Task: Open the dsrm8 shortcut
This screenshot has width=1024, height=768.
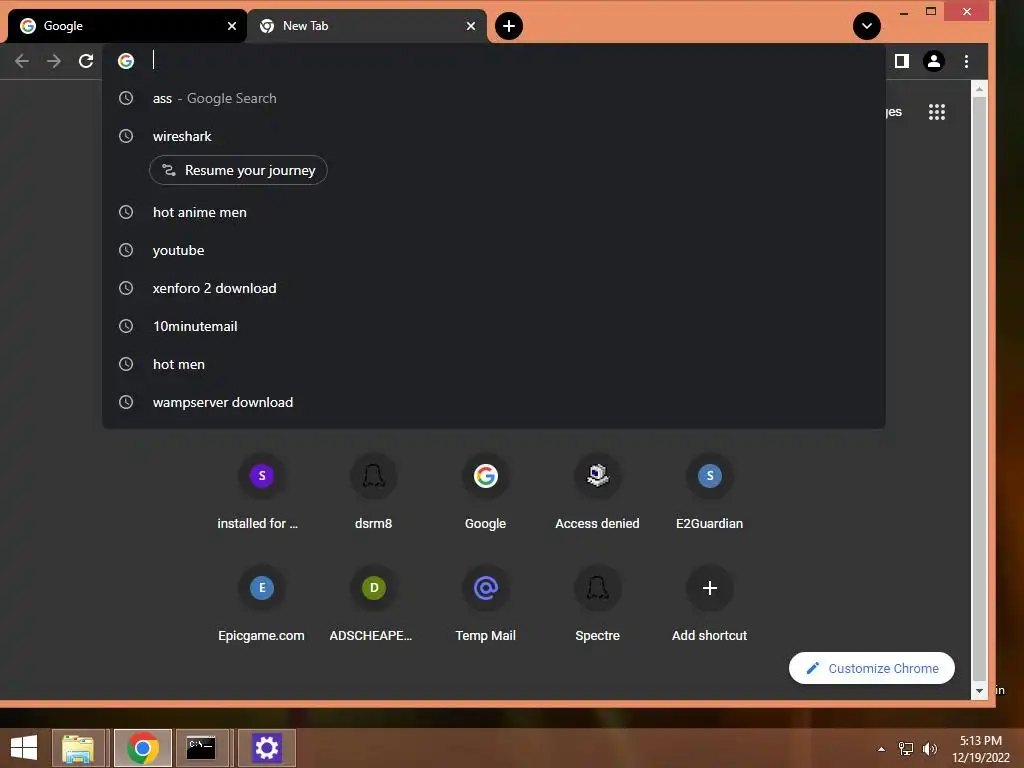Action: (374, 494)
